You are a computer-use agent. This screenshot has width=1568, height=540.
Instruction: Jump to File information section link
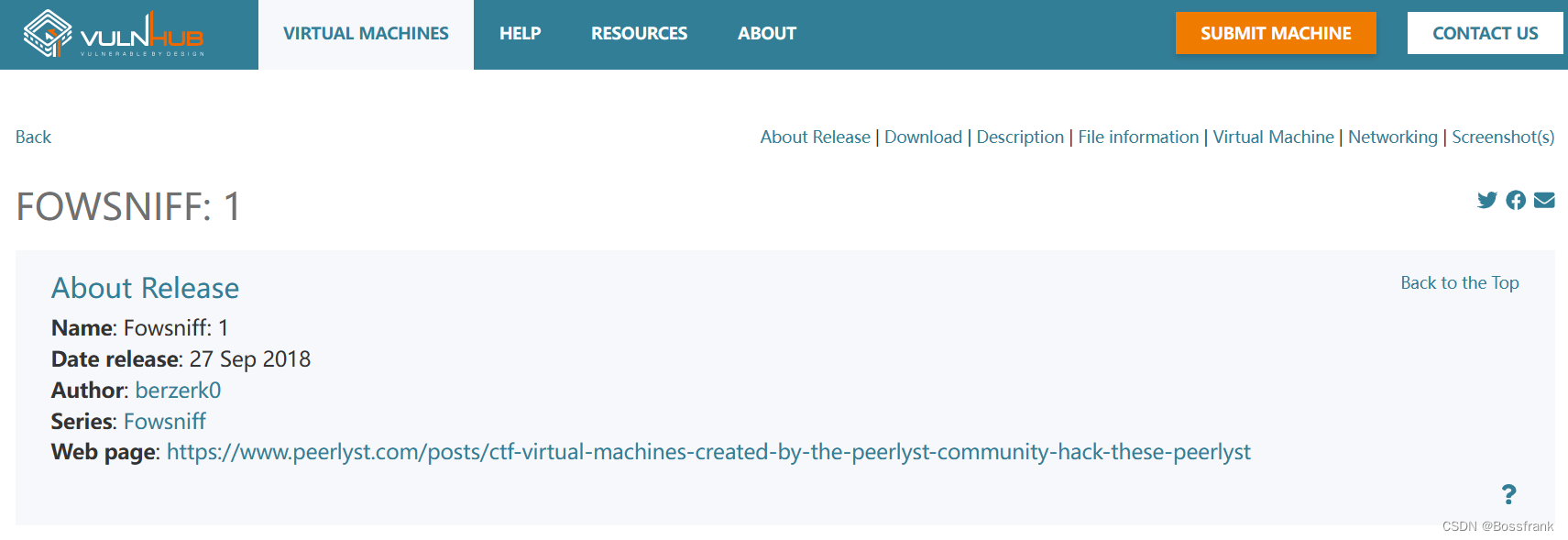[x=1138, y=137]
